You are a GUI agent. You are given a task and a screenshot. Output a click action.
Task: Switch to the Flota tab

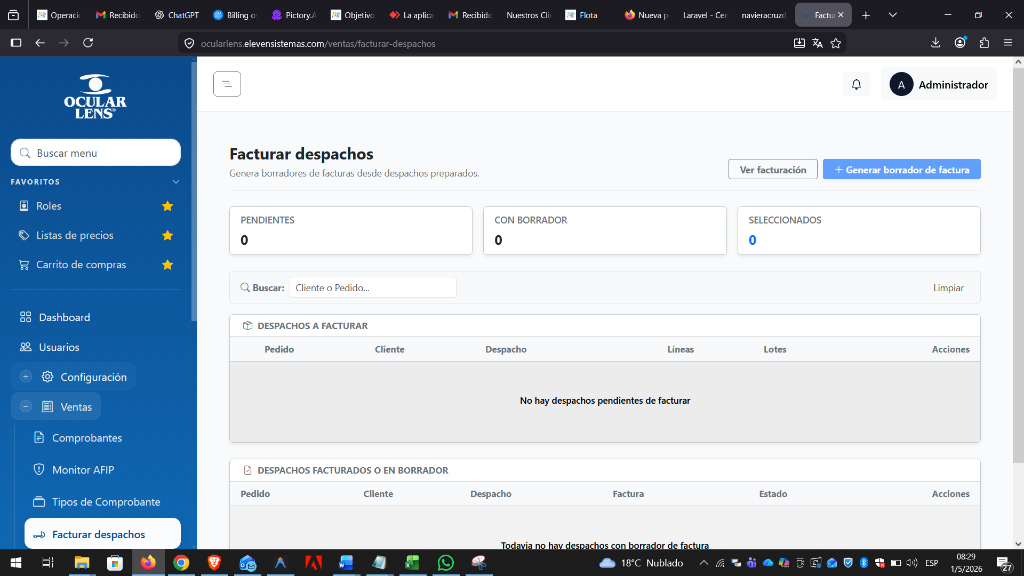[x=588, y=15]
